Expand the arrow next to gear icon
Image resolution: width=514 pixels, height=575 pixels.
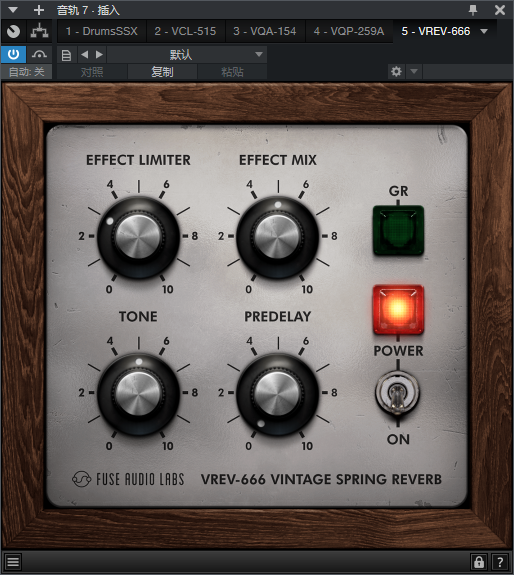pyautogui.click(x=414, y=72)
